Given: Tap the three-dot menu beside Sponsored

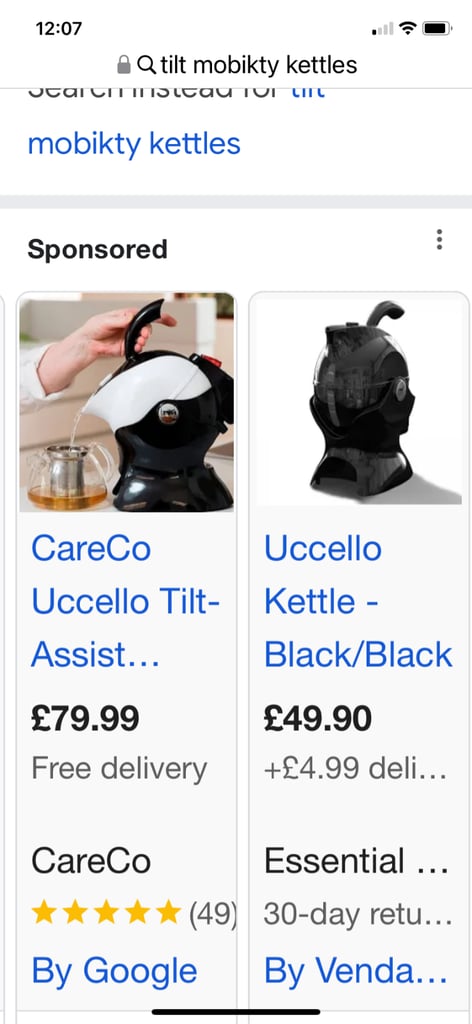Looking at the screenshot, I should point(439,240).
